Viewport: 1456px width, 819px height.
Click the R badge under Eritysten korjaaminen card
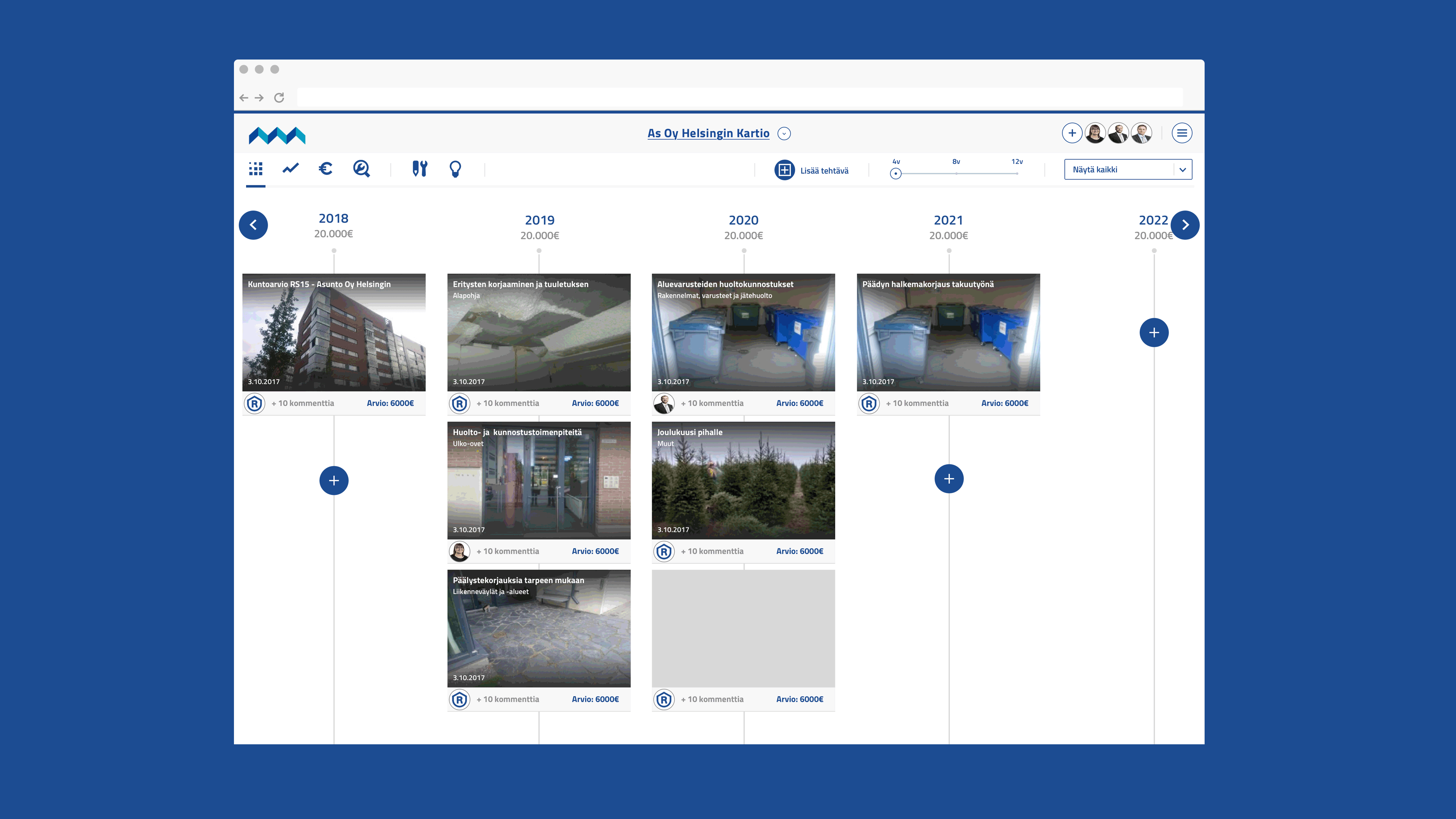point(460,403)
